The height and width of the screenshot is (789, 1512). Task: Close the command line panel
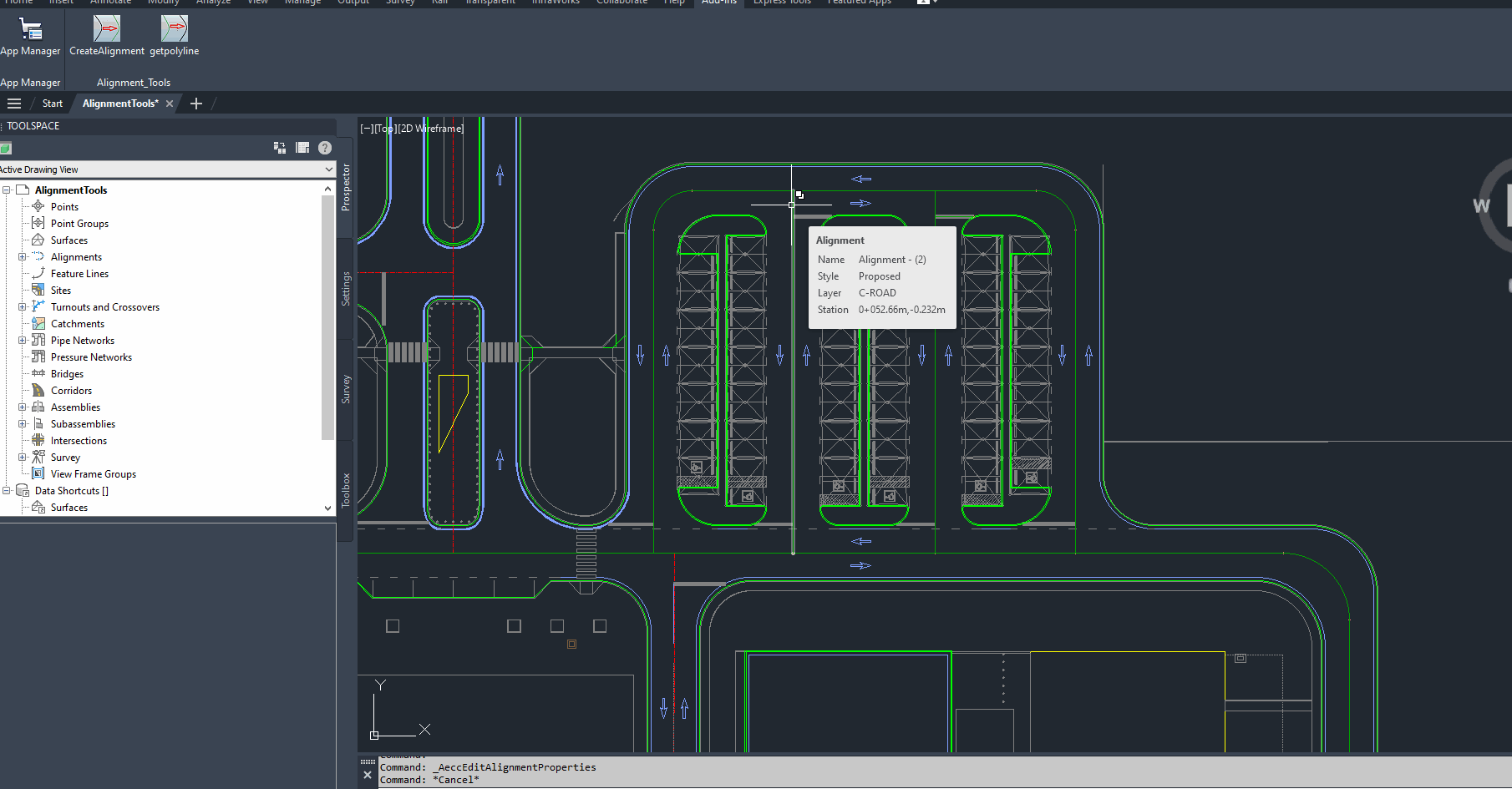coord(368,776)
